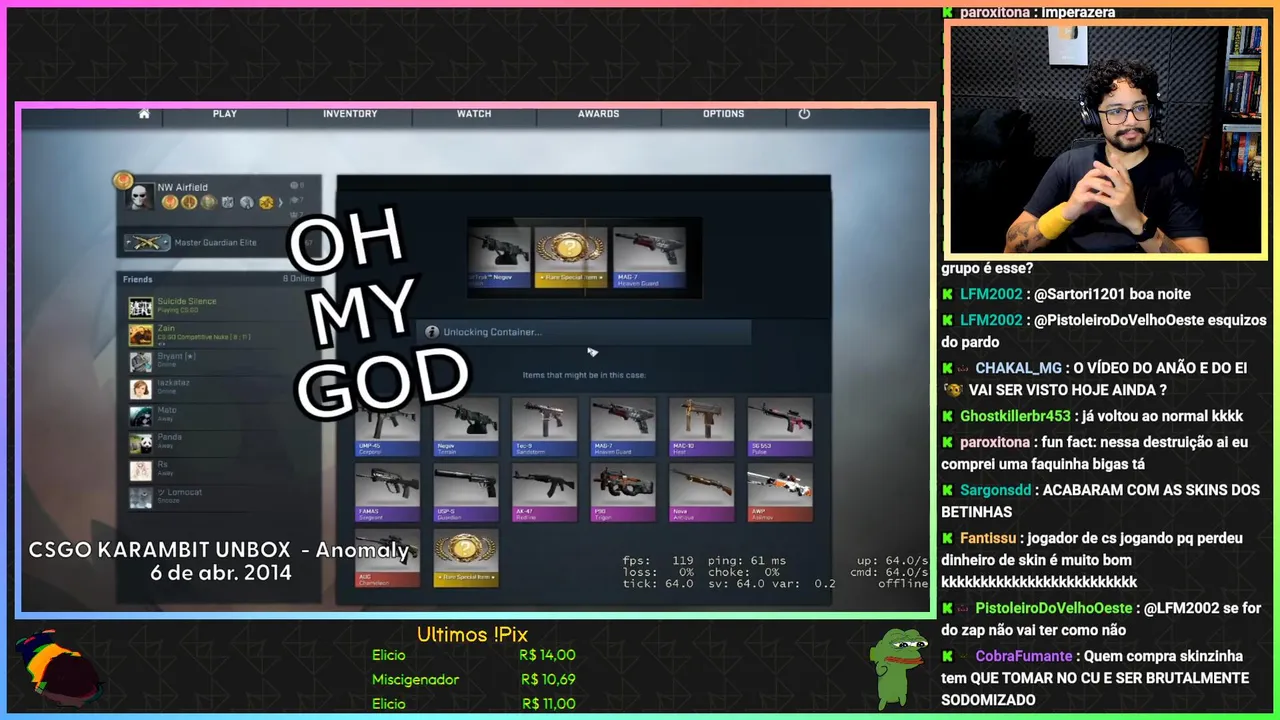This screenshot has height=720, width=1280.
Task: Open the AWARDS menu
Action: (x=598, y=114)
